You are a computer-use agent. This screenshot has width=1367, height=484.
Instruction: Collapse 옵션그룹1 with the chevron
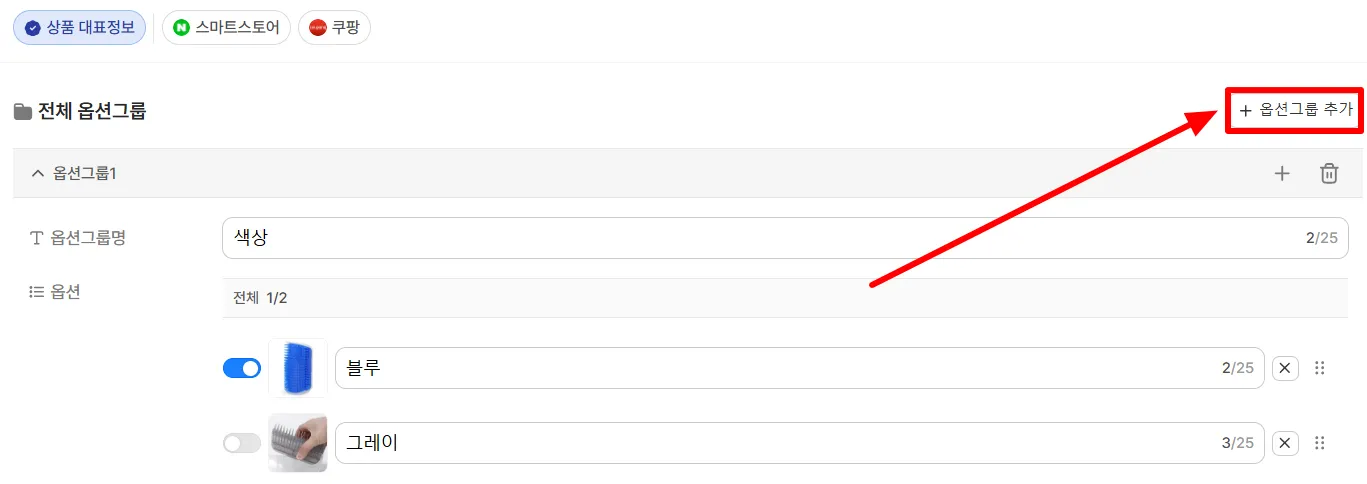click(x=38, y=173)
